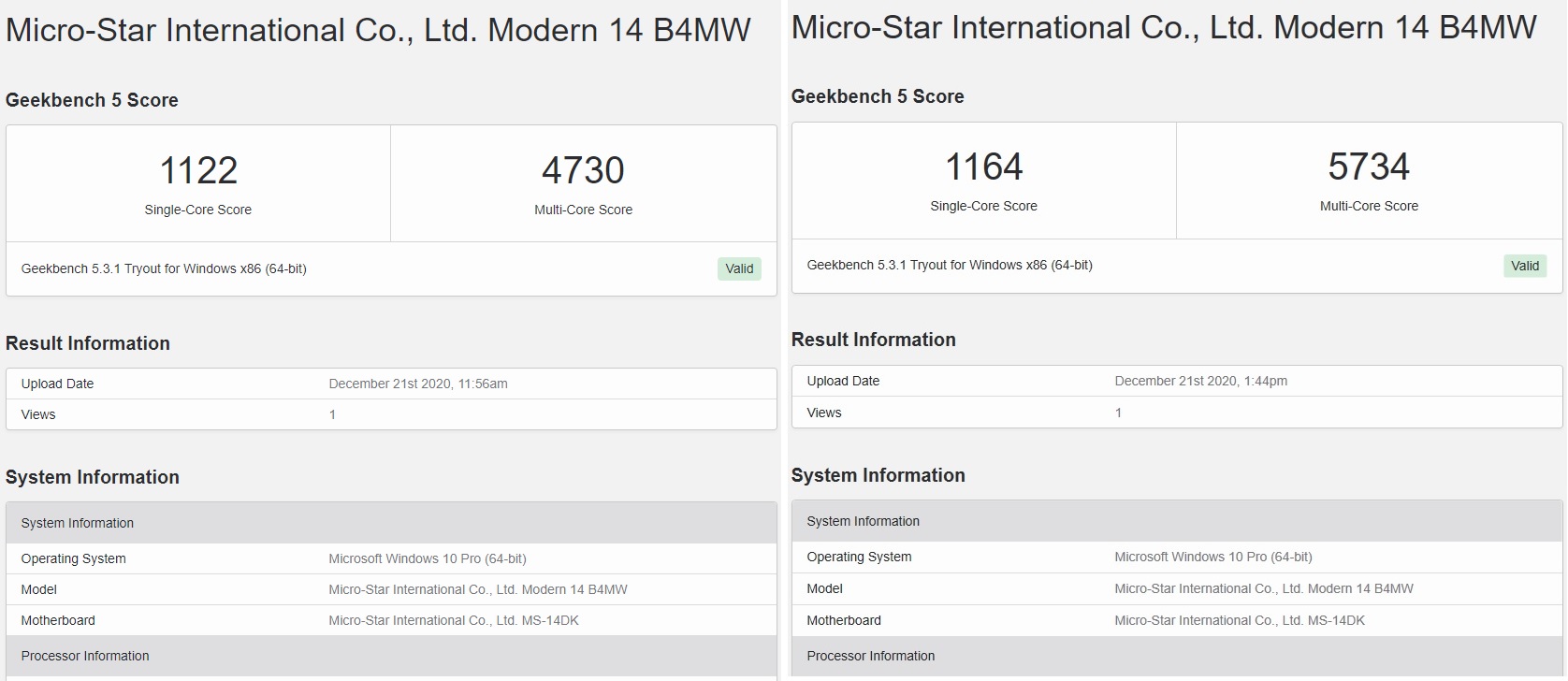Click the 4730 multi-core score in left result
Viewport: 1568px width, 681px height.
(x=583, y=170)
